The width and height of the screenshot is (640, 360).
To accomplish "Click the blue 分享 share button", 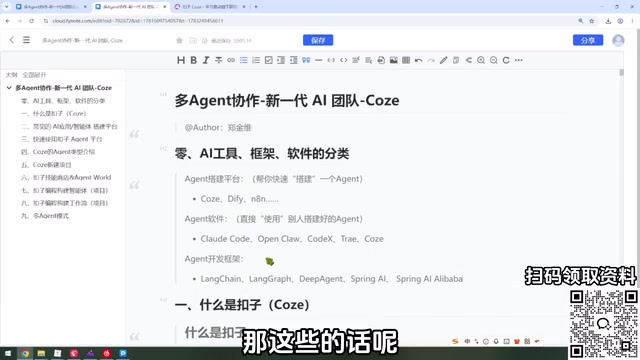I will [x=588, y=40].
